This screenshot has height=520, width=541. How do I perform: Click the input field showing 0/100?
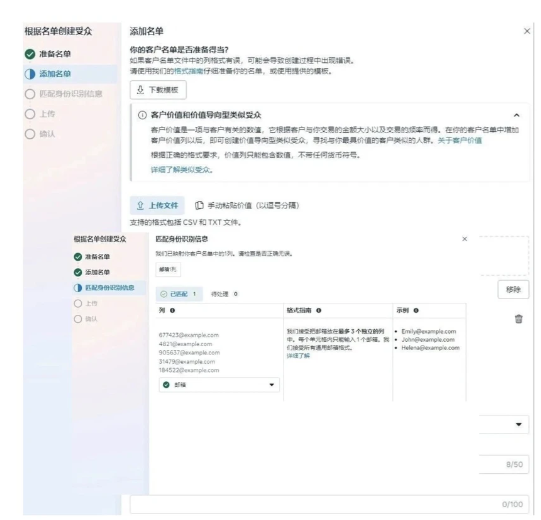pos(329,504)
